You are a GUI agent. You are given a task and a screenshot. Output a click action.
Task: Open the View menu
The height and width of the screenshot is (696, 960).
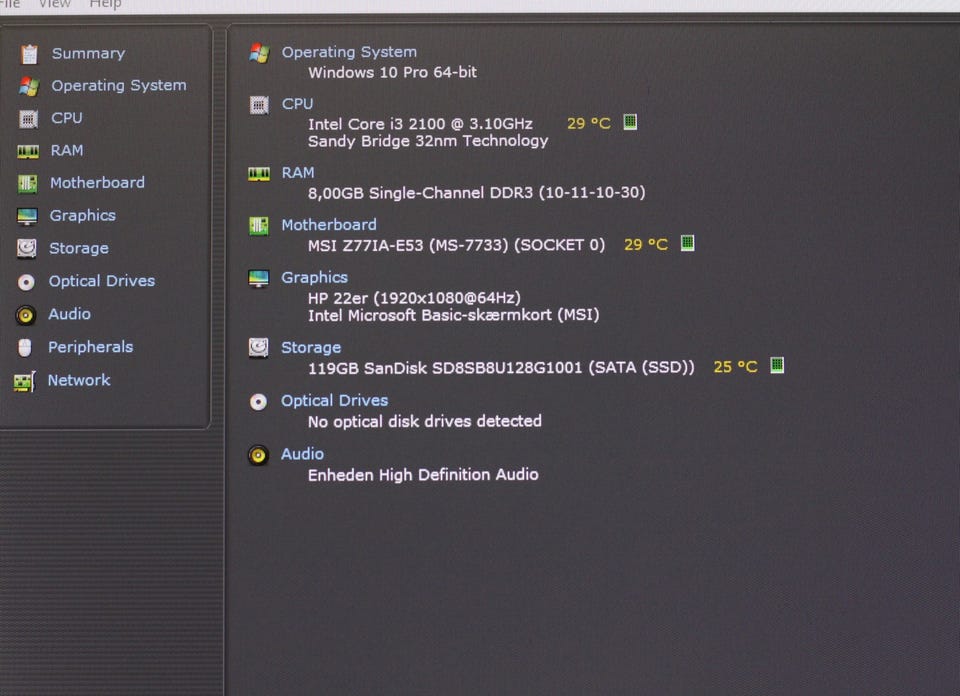click(54, 4)
